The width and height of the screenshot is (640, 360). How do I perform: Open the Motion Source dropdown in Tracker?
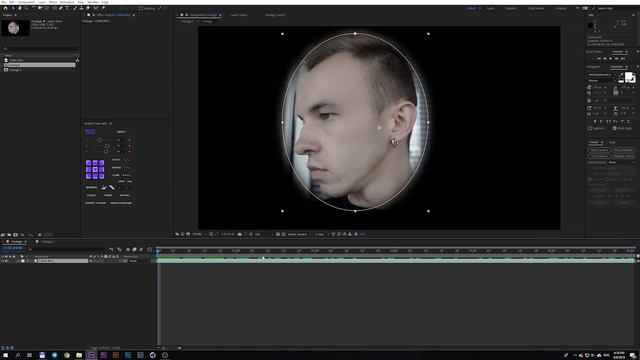click(x=621, y=162)
